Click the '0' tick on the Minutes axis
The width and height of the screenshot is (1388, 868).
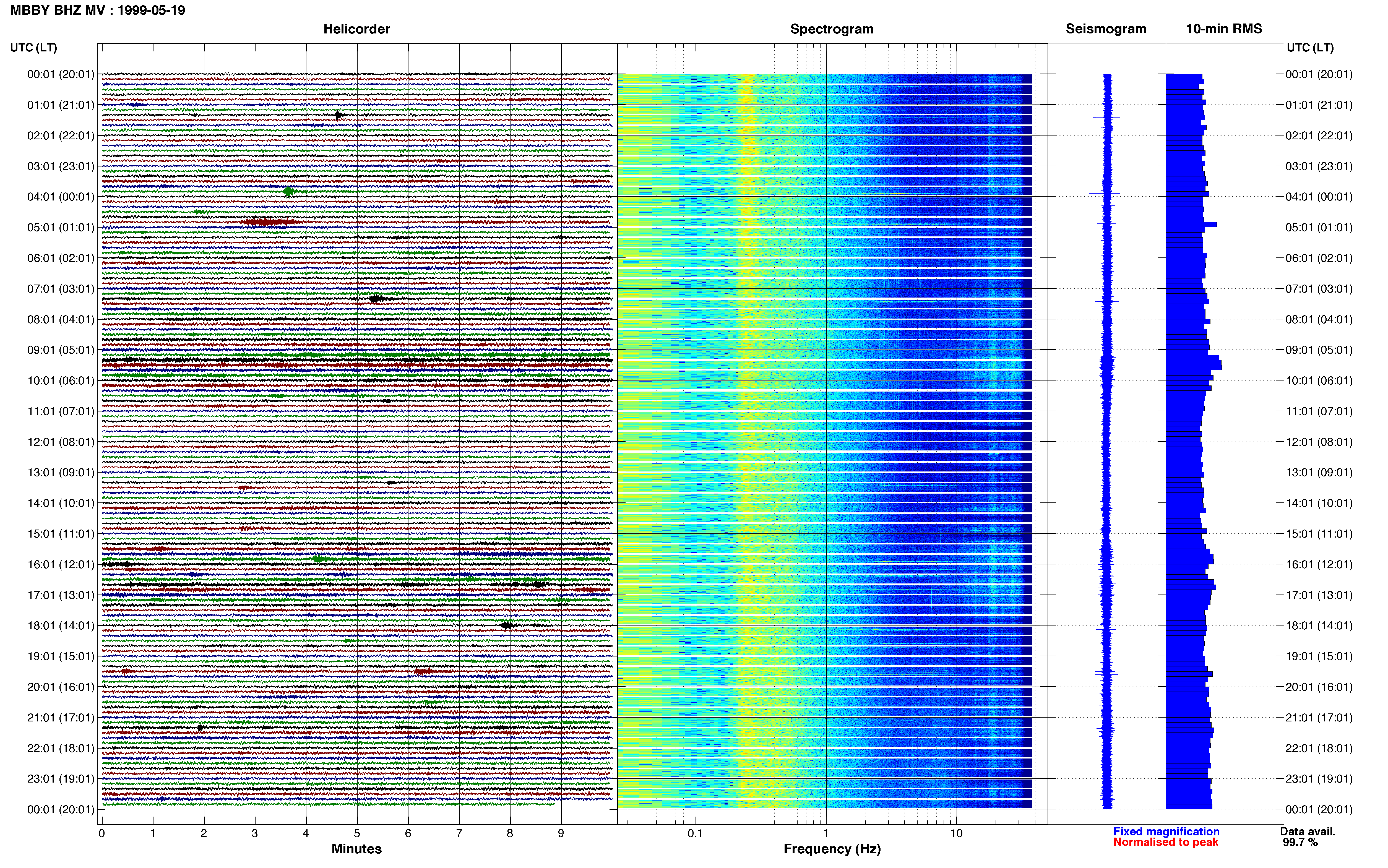(x=101, y=833)
